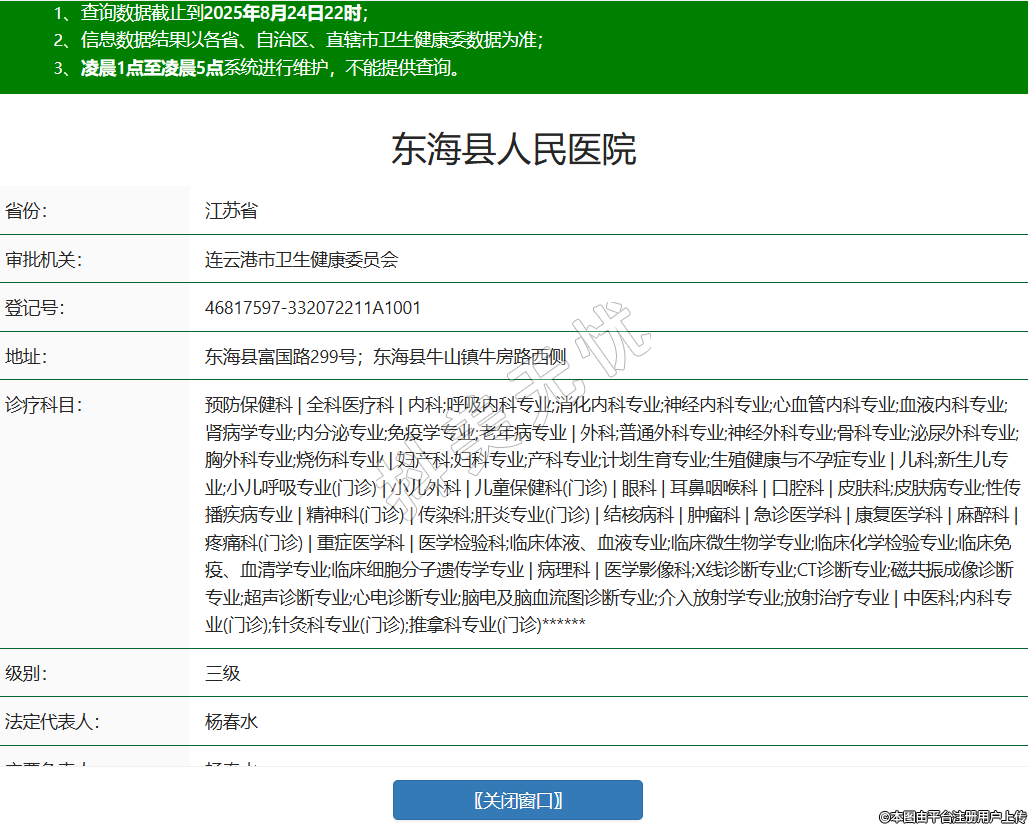Click registration number 46817597-332072211A1001
This screenshot has width=1028, height=824.
[x=313, y=308]
